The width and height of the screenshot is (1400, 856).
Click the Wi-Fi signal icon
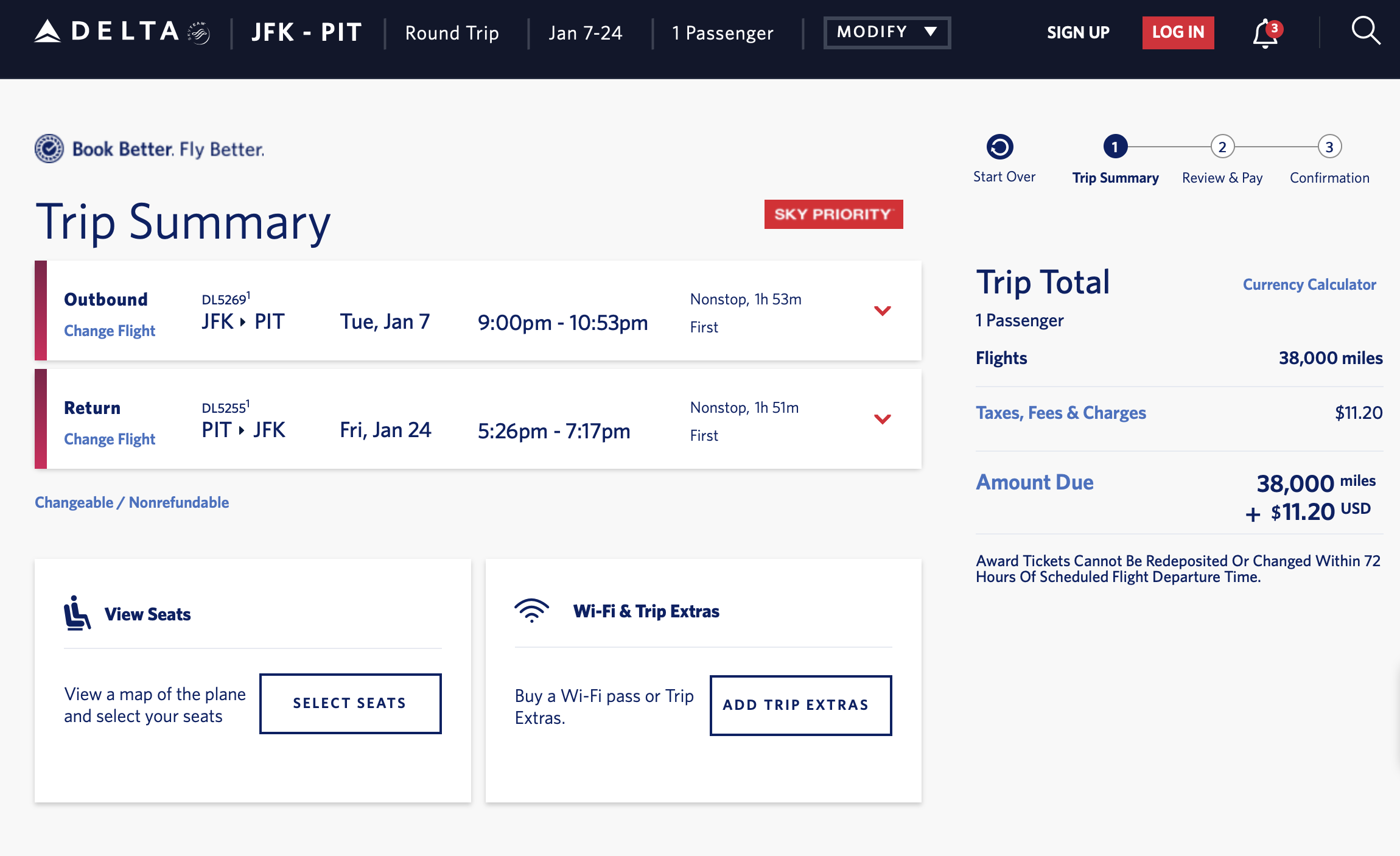coord(531,610)
